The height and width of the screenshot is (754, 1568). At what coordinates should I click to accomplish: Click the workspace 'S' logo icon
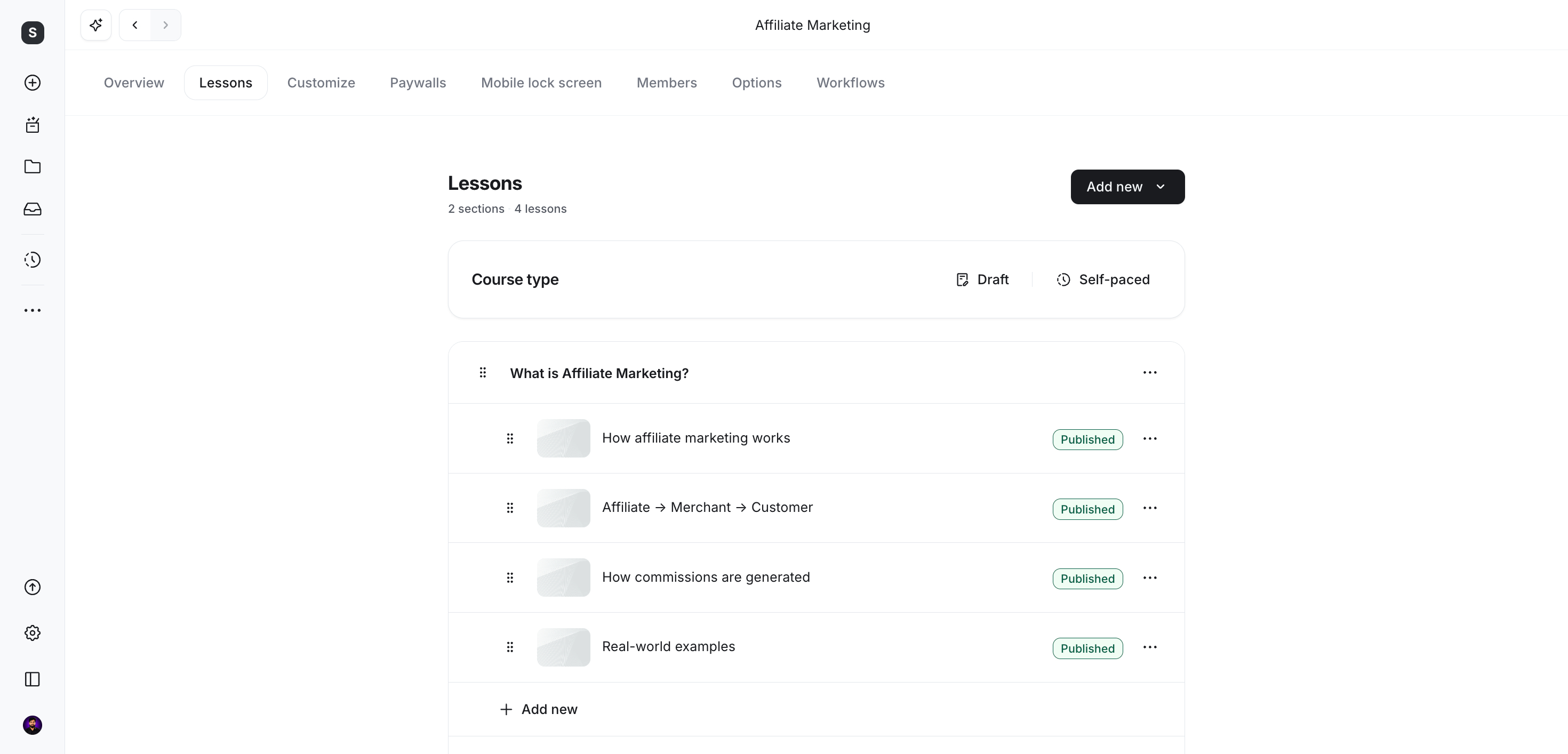[x=32, y=32]
